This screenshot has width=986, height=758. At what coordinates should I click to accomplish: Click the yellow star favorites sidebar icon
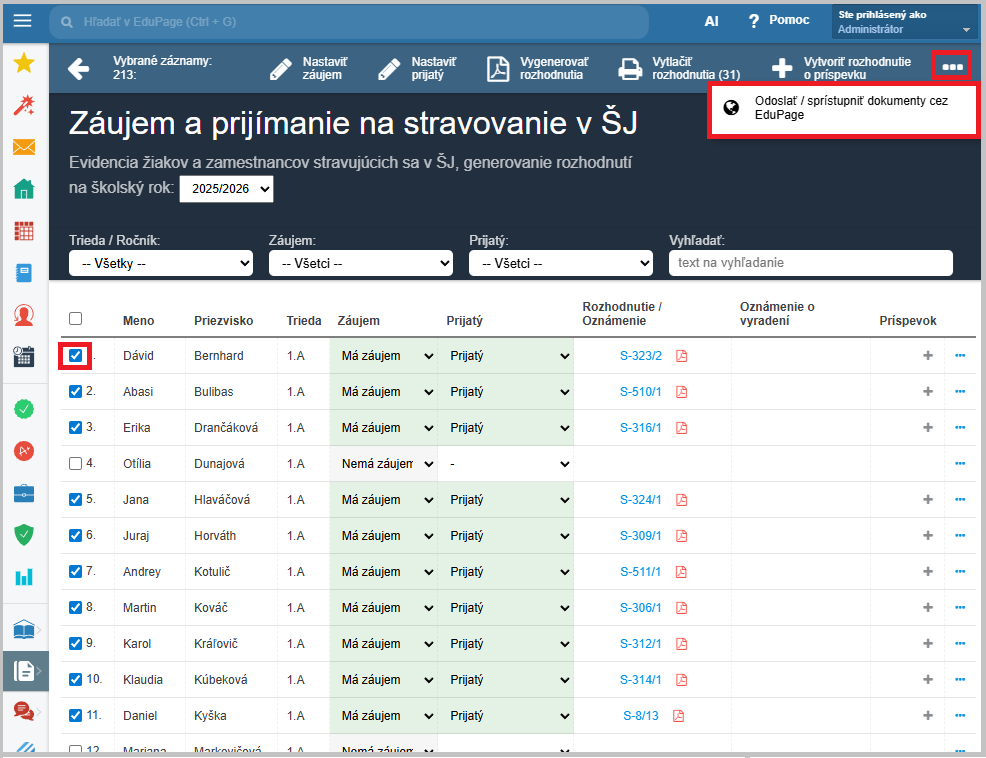point(24,63)
